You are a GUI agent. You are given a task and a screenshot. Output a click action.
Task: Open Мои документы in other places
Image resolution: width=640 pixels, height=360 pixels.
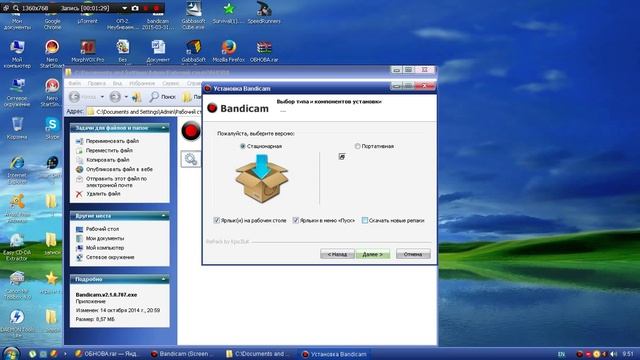pos(105,238)
